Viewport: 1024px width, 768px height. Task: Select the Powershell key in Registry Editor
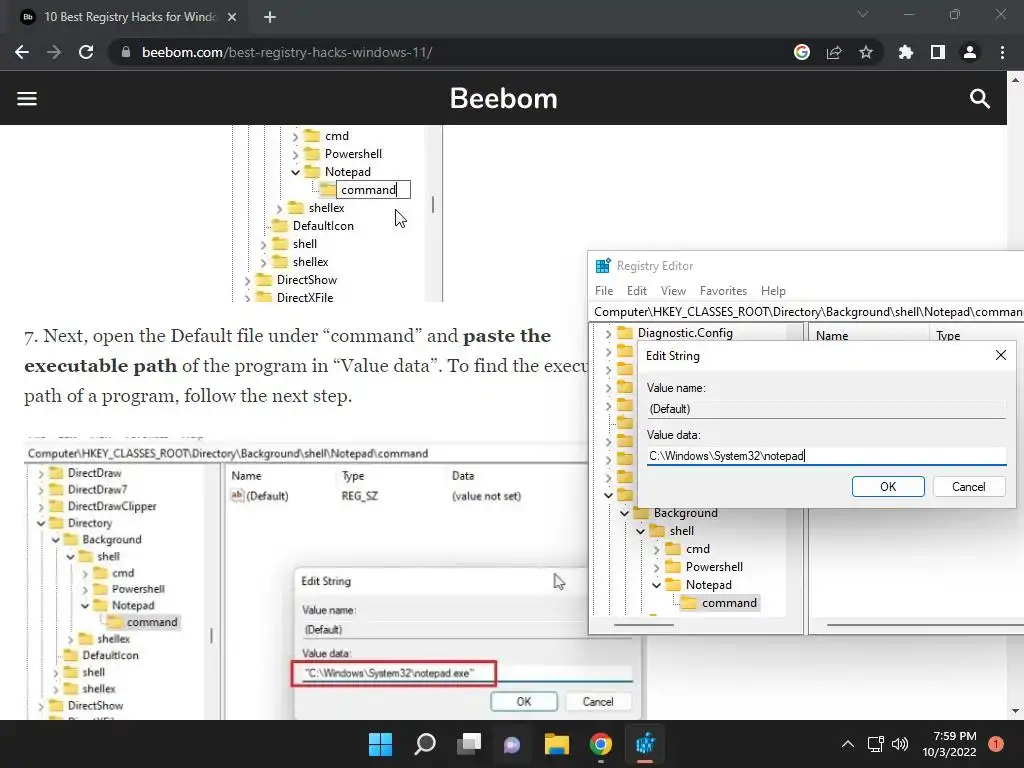(714, 567)
